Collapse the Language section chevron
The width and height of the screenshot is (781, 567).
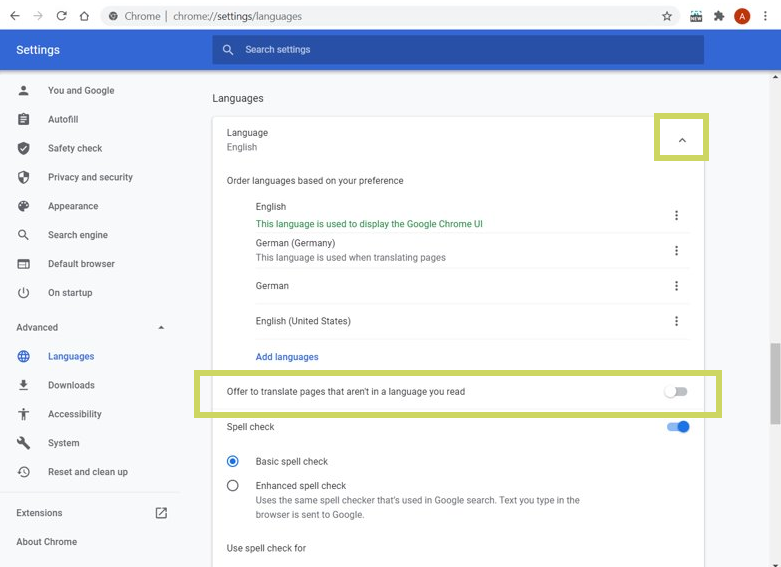(x=682, y=140)
